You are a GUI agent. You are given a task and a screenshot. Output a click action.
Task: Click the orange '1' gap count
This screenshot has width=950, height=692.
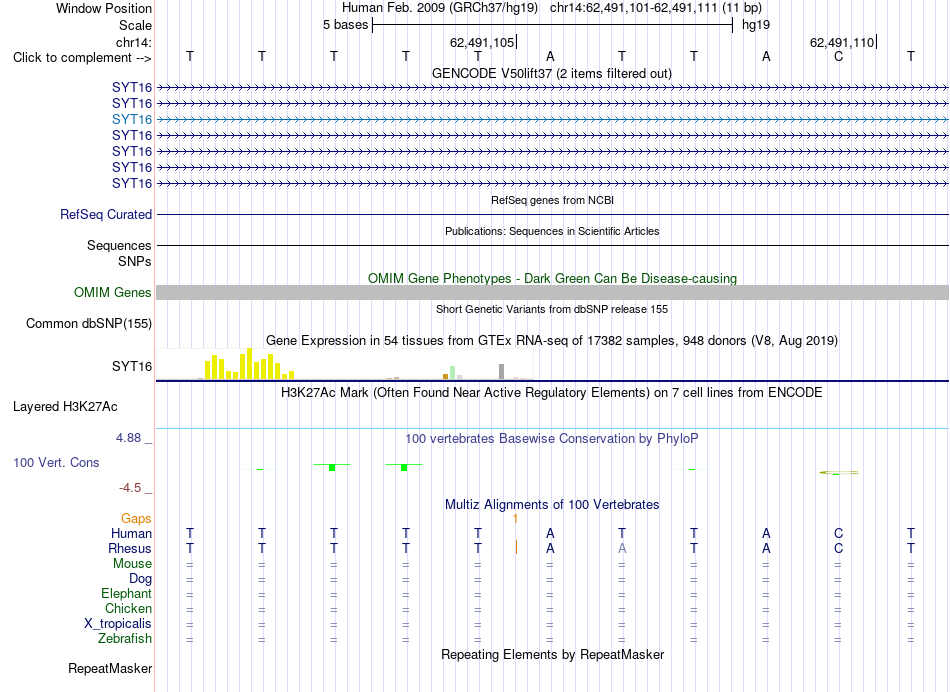pos(515,519)
